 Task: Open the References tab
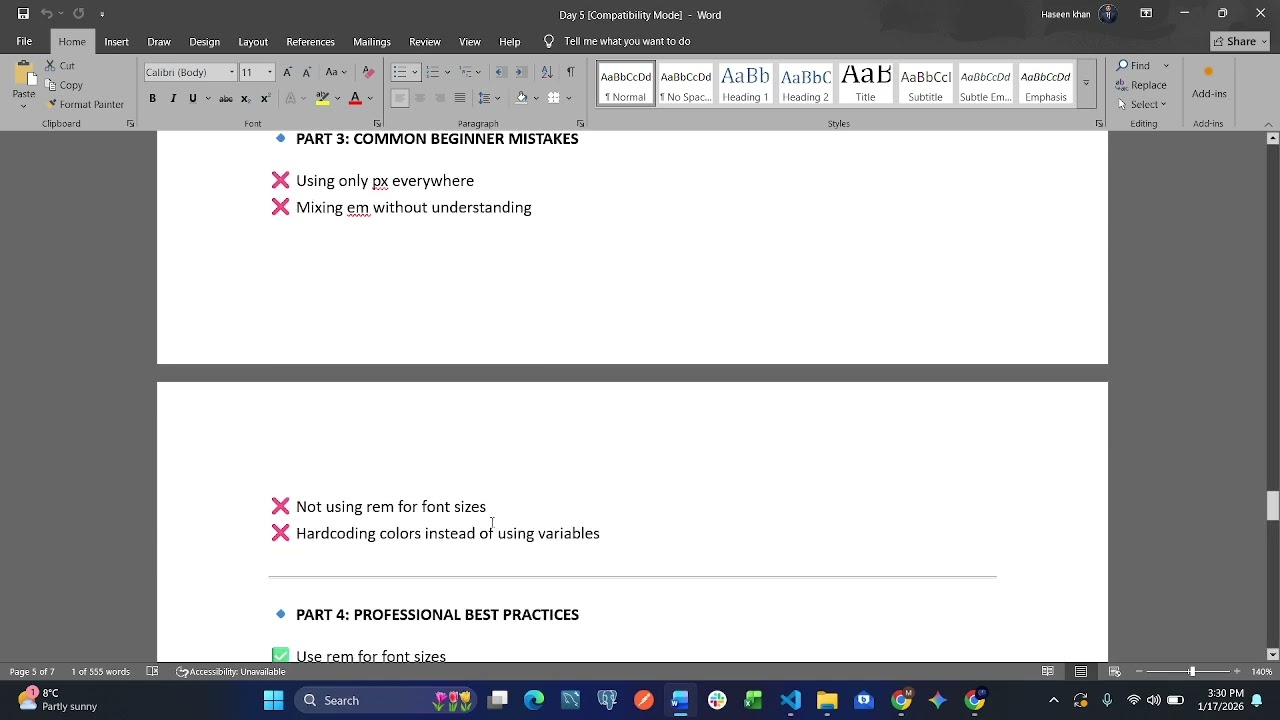pyautogui.click(x=310, y=41)
